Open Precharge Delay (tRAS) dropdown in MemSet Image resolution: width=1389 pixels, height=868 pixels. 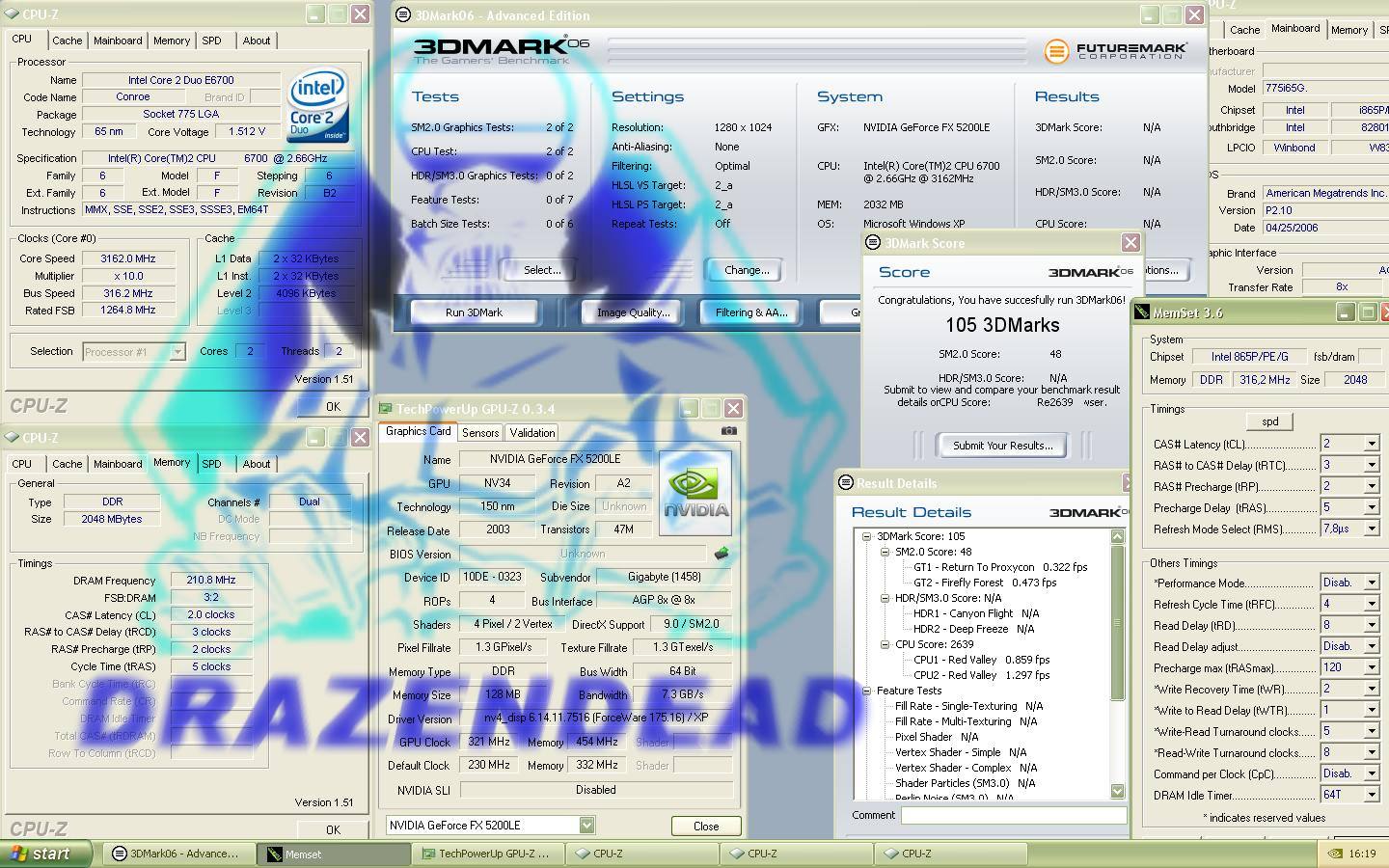click(1371, 507)
